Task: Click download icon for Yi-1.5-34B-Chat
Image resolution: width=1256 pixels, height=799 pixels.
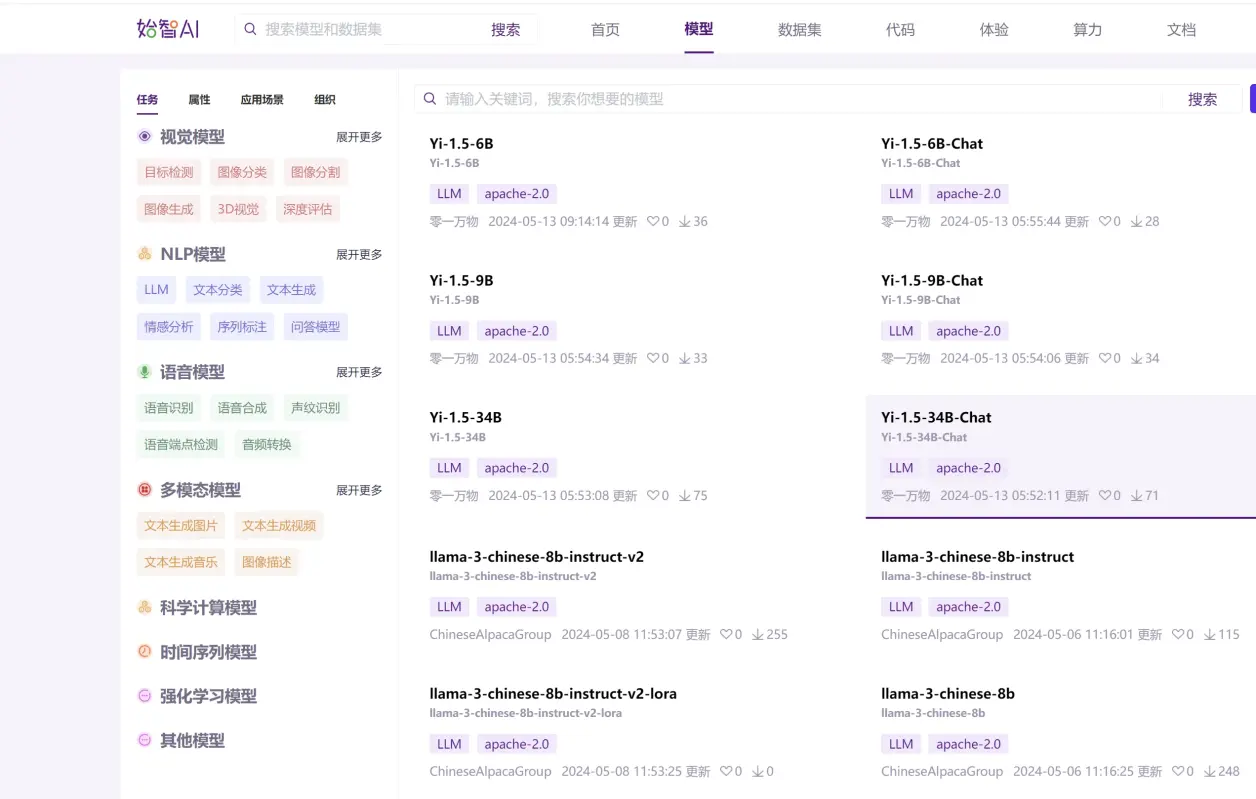Action: [x=1137, y=495]
